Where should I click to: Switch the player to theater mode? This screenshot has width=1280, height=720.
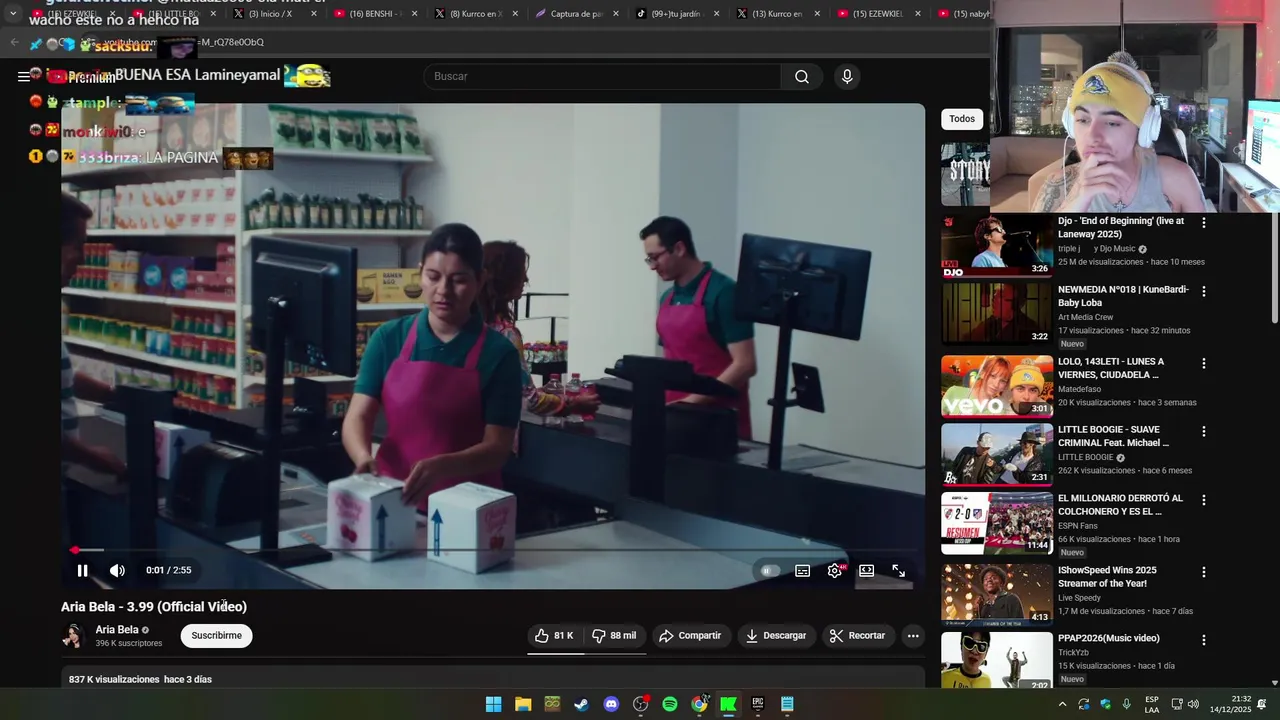(x=866, y=570)
